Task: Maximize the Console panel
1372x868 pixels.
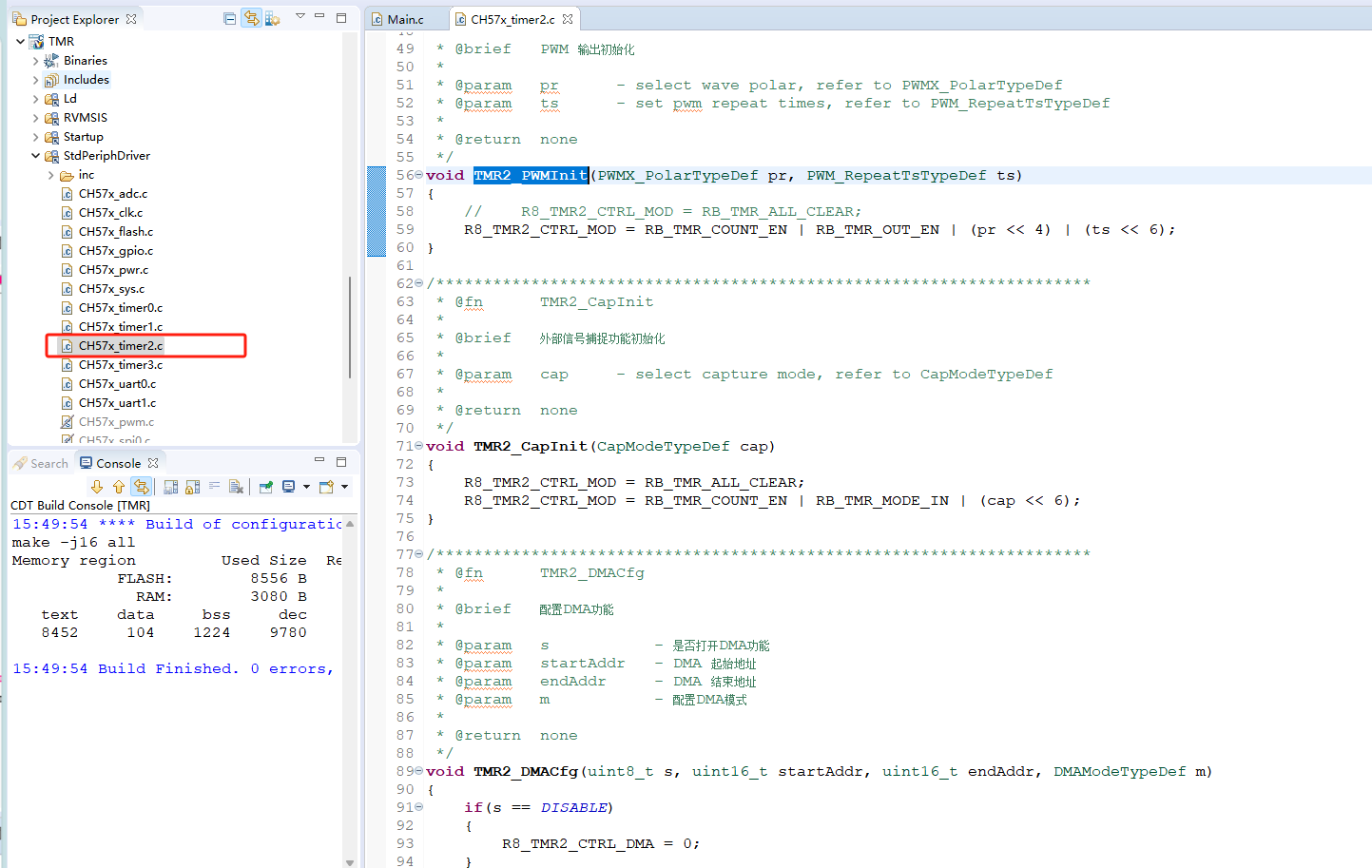Action: point(341,461)
